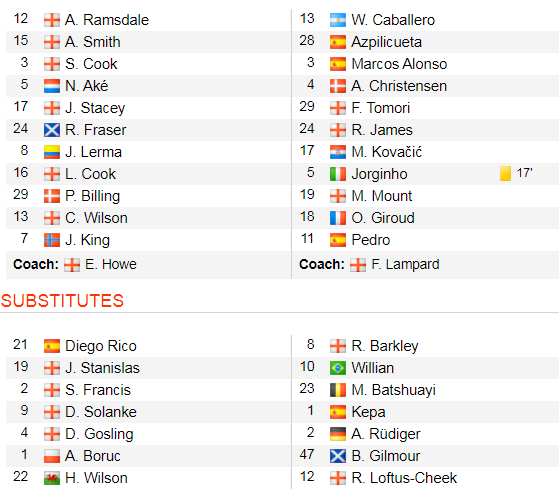Click the Argentina flag beside W. Caballero
This screenshot has width=559, height=497.
pos(337,20)
